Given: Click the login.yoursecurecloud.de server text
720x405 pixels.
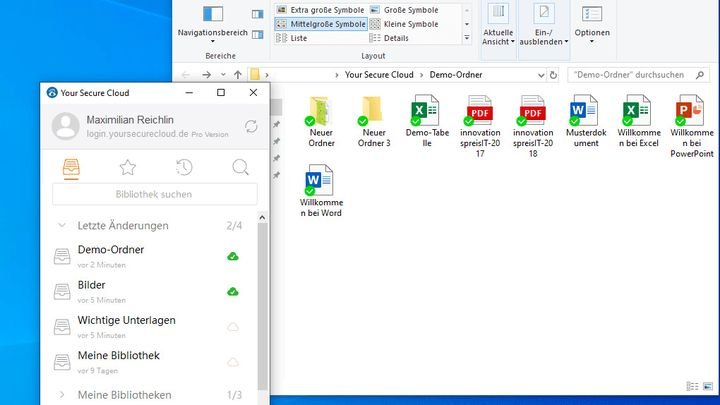Looking at the screenshot, I should click(x=137, y=134).
